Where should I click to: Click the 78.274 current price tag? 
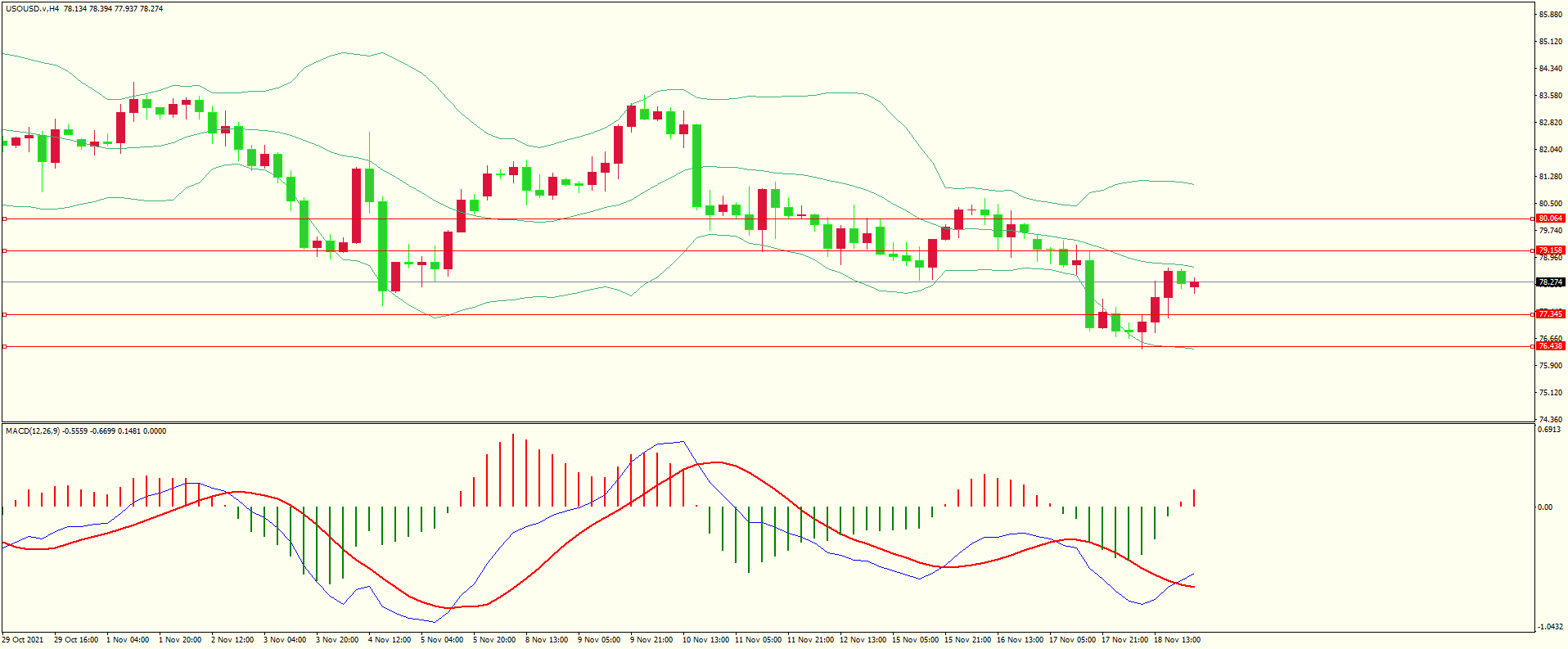coord(1550,282)
